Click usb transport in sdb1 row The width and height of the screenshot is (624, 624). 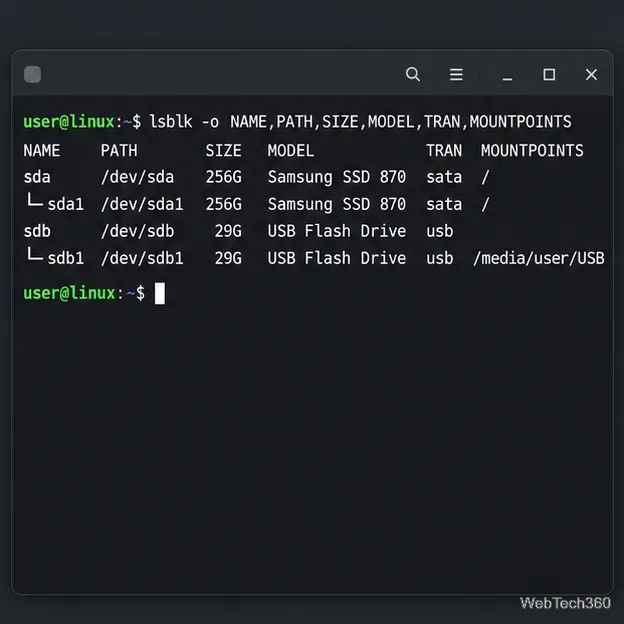click(x=440, y=258)
